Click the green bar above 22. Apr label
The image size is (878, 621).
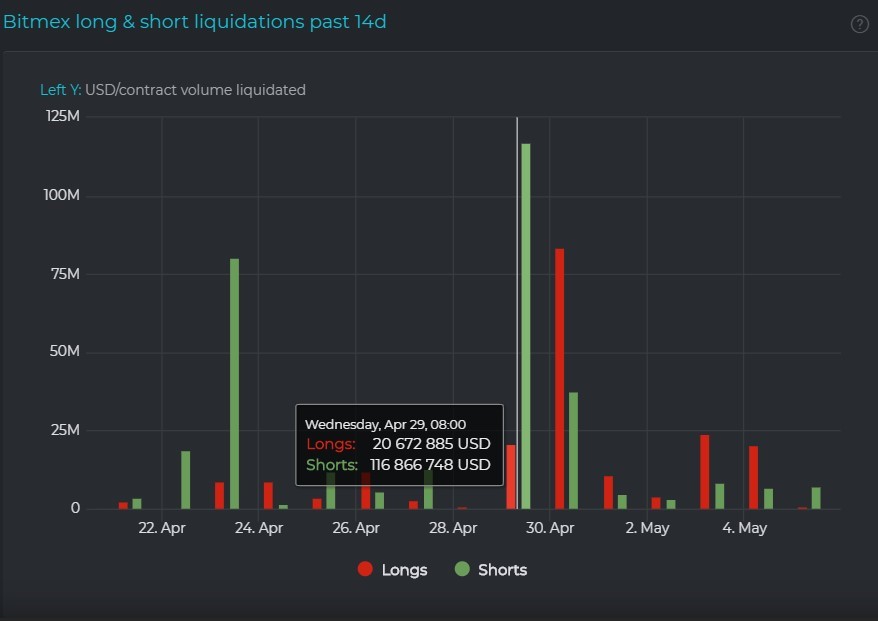[x=185, y=480]
